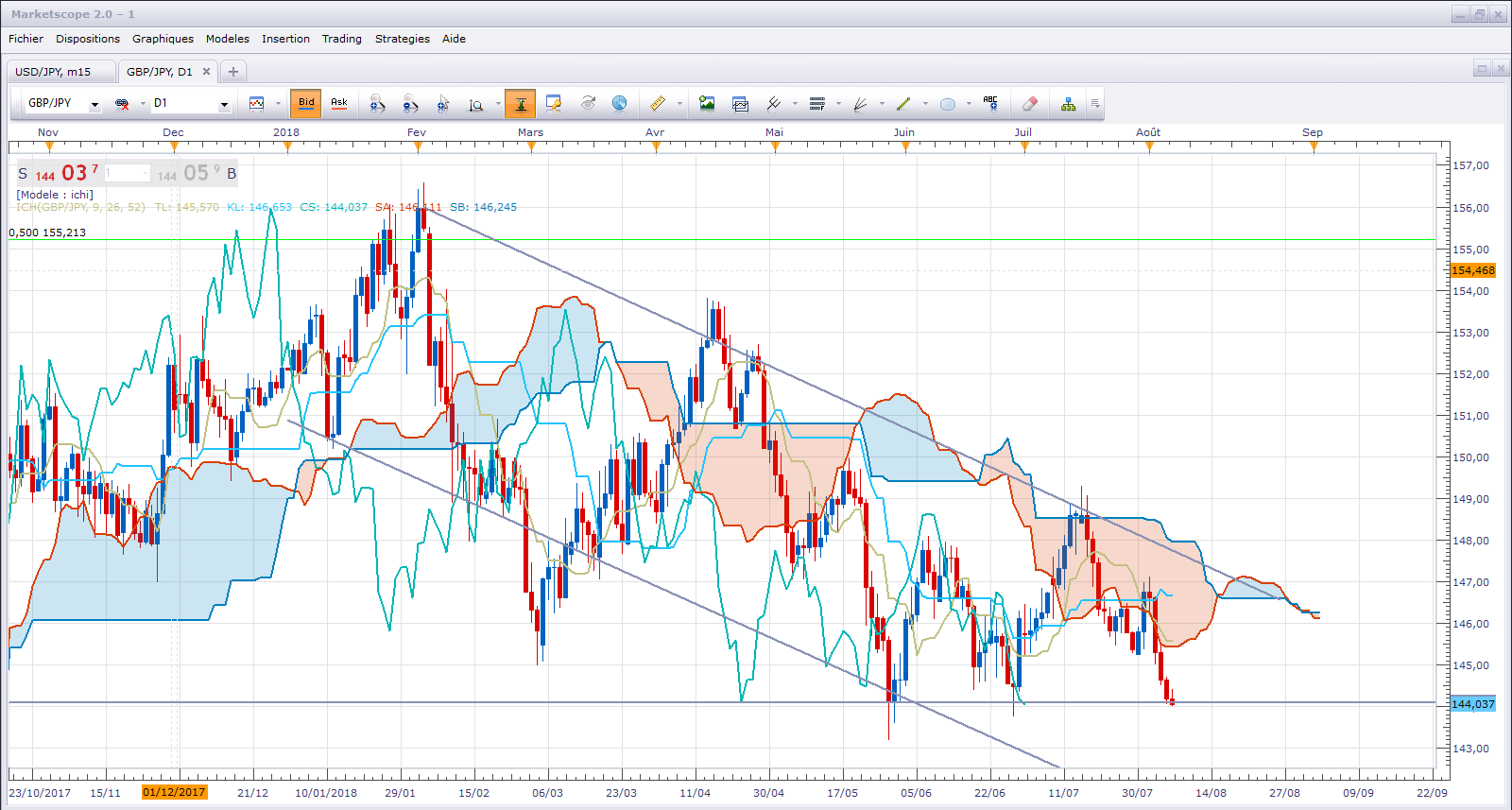Select the ellipse shape tool
Screen dimensions: 1512x810
(948, 104)
